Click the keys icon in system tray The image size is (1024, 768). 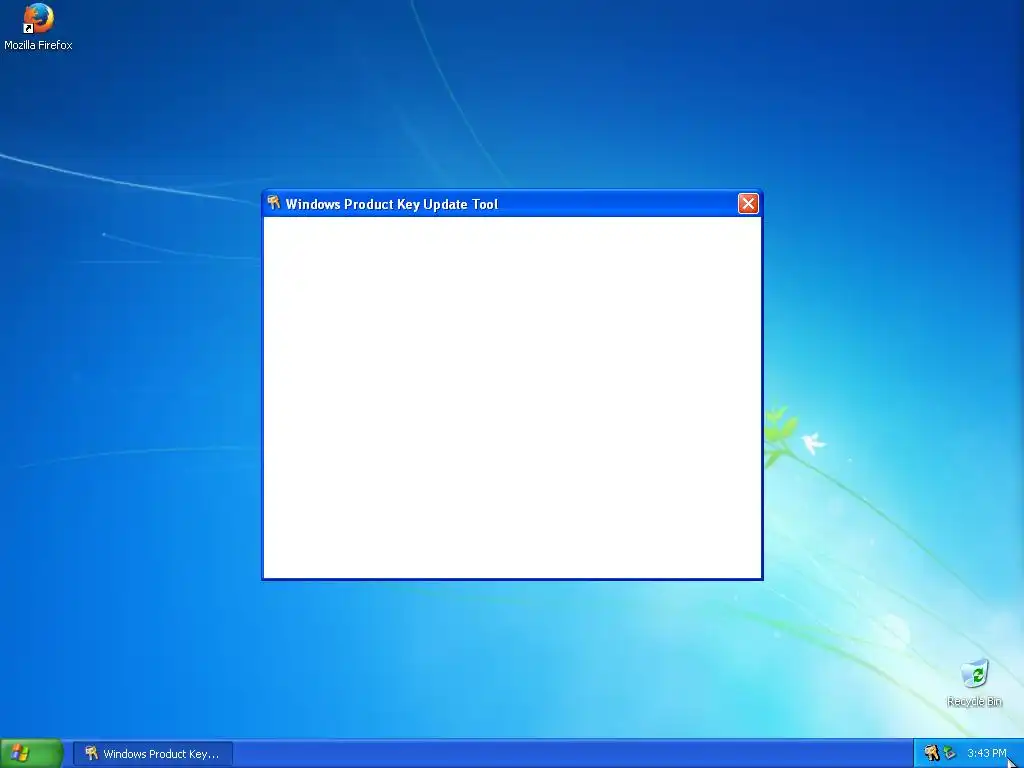tap(931, 753)
